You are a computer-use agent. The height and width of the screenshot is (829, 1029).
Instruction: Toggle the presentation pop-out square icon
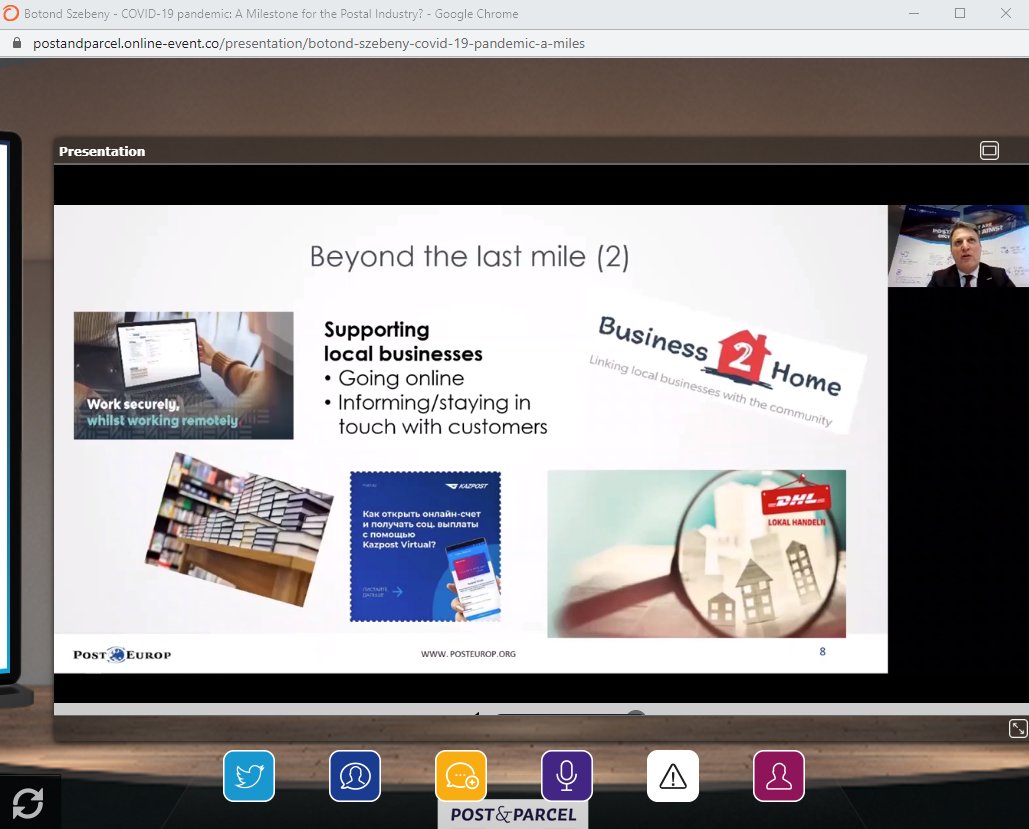[989, 150]
